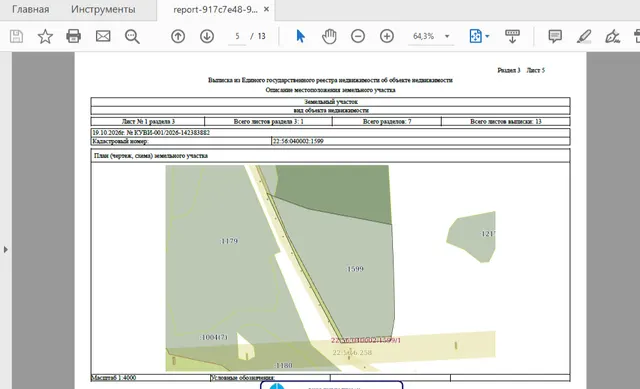Expand the page fit options arrow
640x389 pixels.
click(x=487, y=36)
